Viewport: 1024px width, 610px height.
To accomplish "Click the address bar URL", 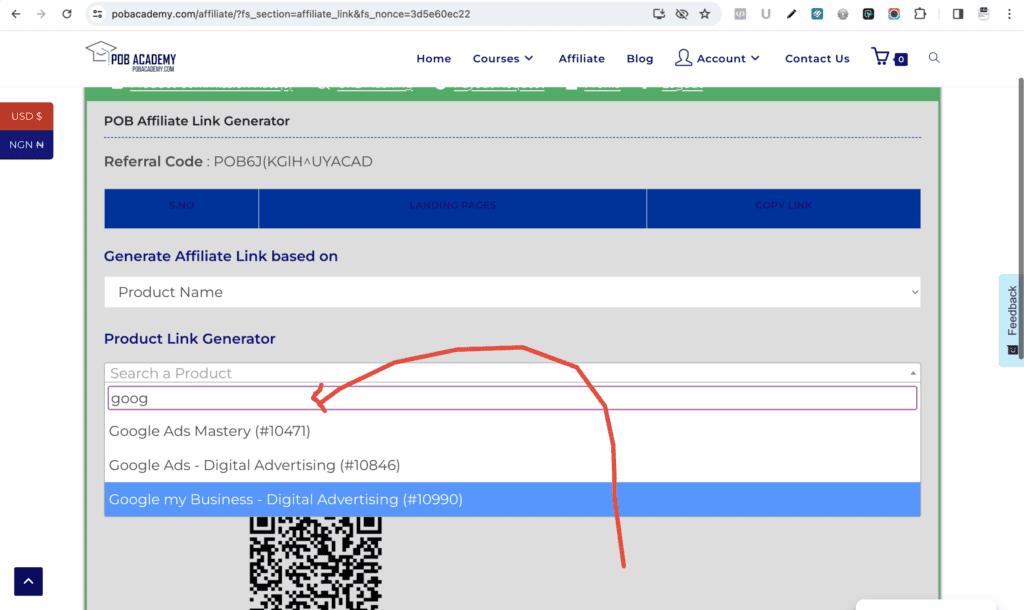I will tap(291, 14).
